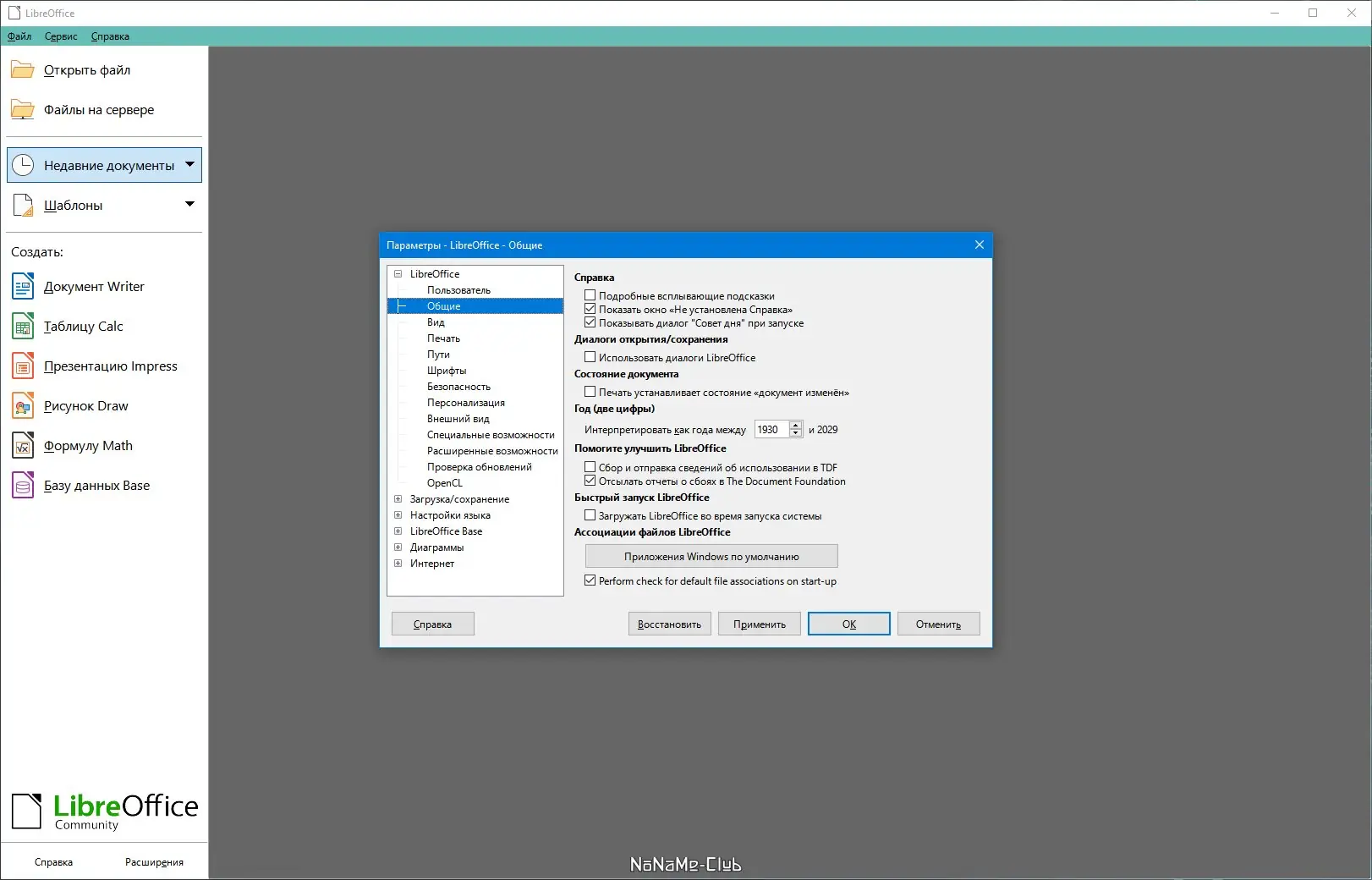Expand the Загрузка/сохранение tree node
This screenshot has height=880, width=1372.
[398, 498]
